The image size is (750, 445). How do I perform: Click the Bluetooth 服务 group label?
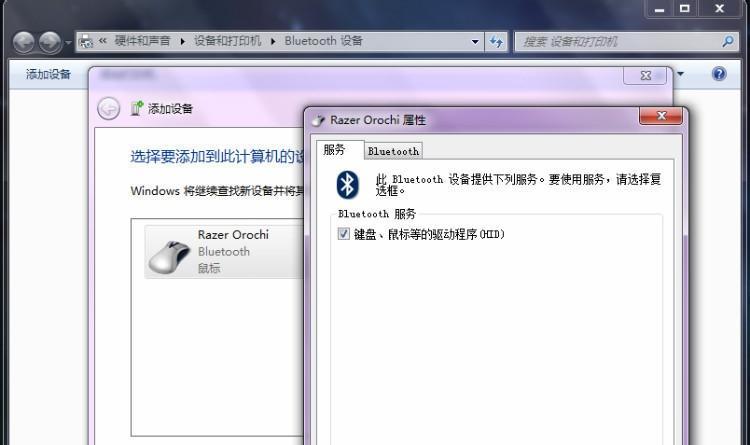click(377, 214)
